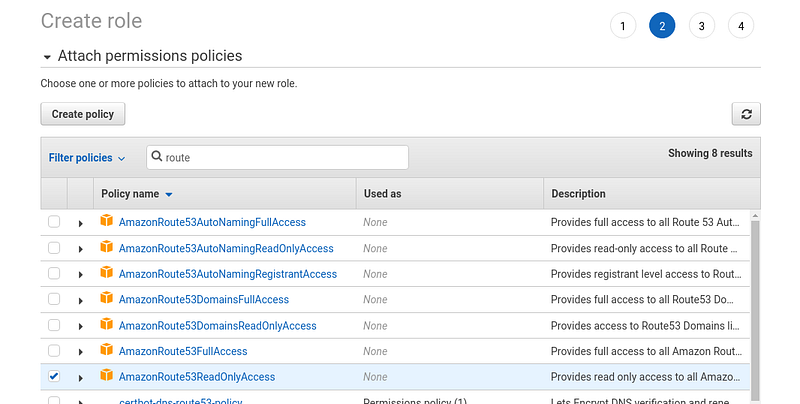
Task: Click the policy icon beside AmazonRoute53AutoNamingReadOnlyAccess
Action: (x=107, y=247)
